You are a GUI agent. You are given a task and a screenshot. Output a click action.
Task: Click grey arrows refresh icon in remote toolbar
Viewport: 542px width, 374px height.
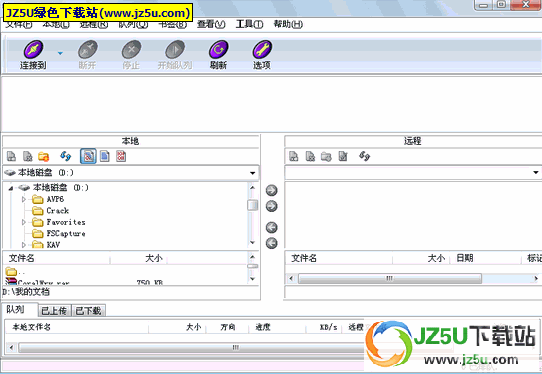coord(364,156)
